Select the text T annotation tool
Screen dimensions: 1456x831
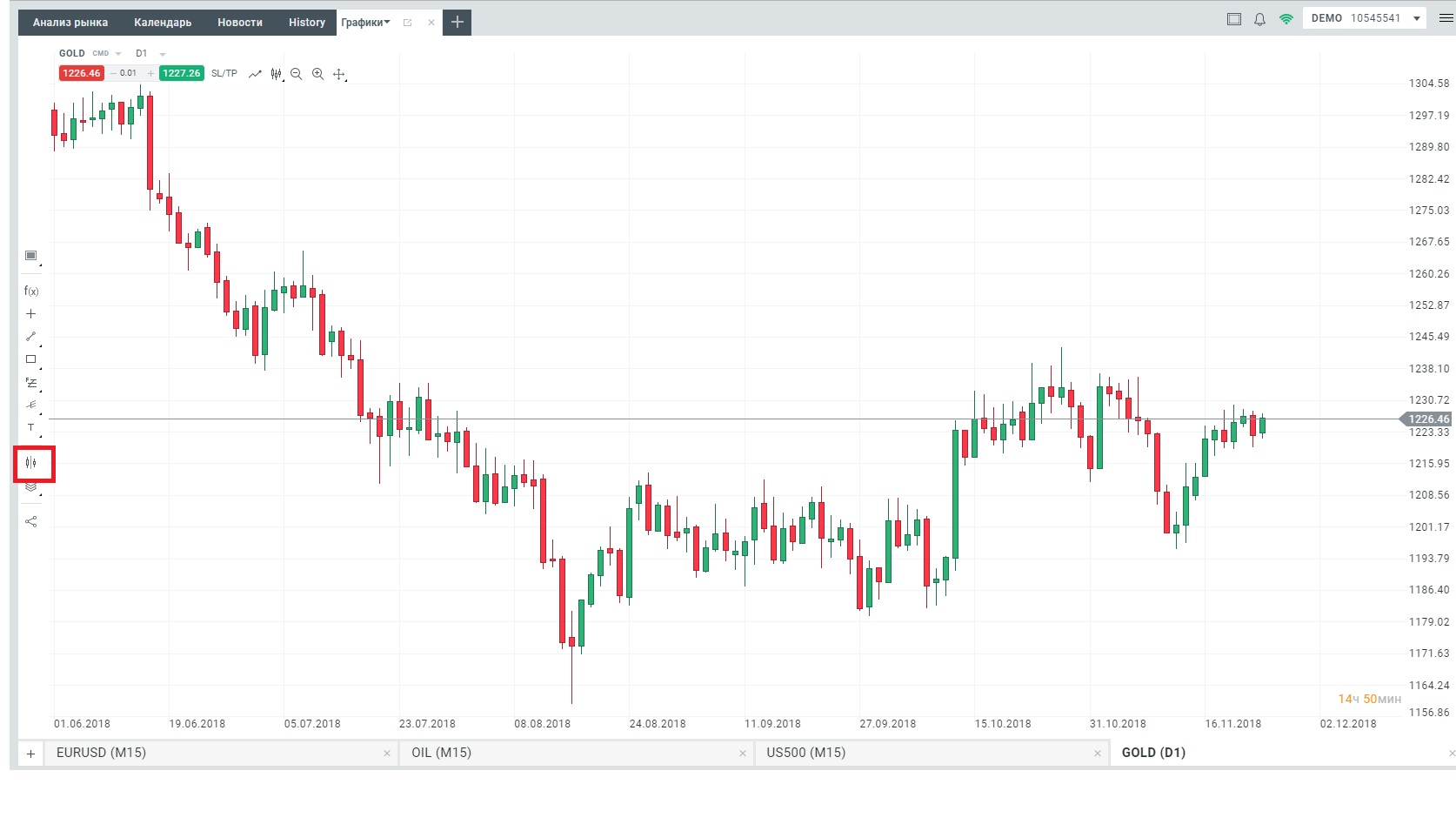tap(30, 427)
